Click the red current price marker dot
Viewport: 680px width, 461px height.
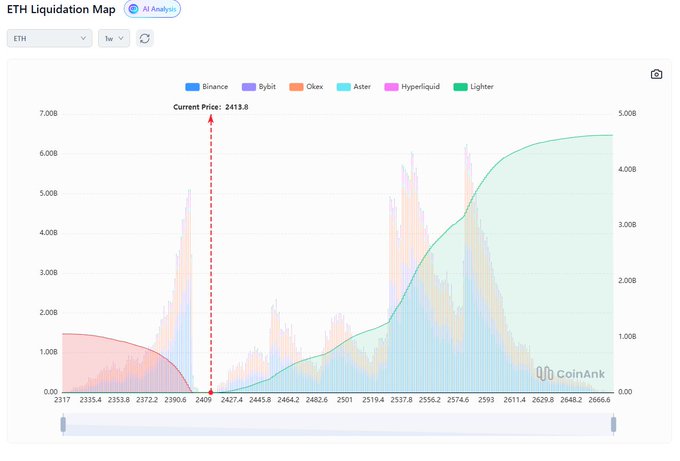[211, 392]
